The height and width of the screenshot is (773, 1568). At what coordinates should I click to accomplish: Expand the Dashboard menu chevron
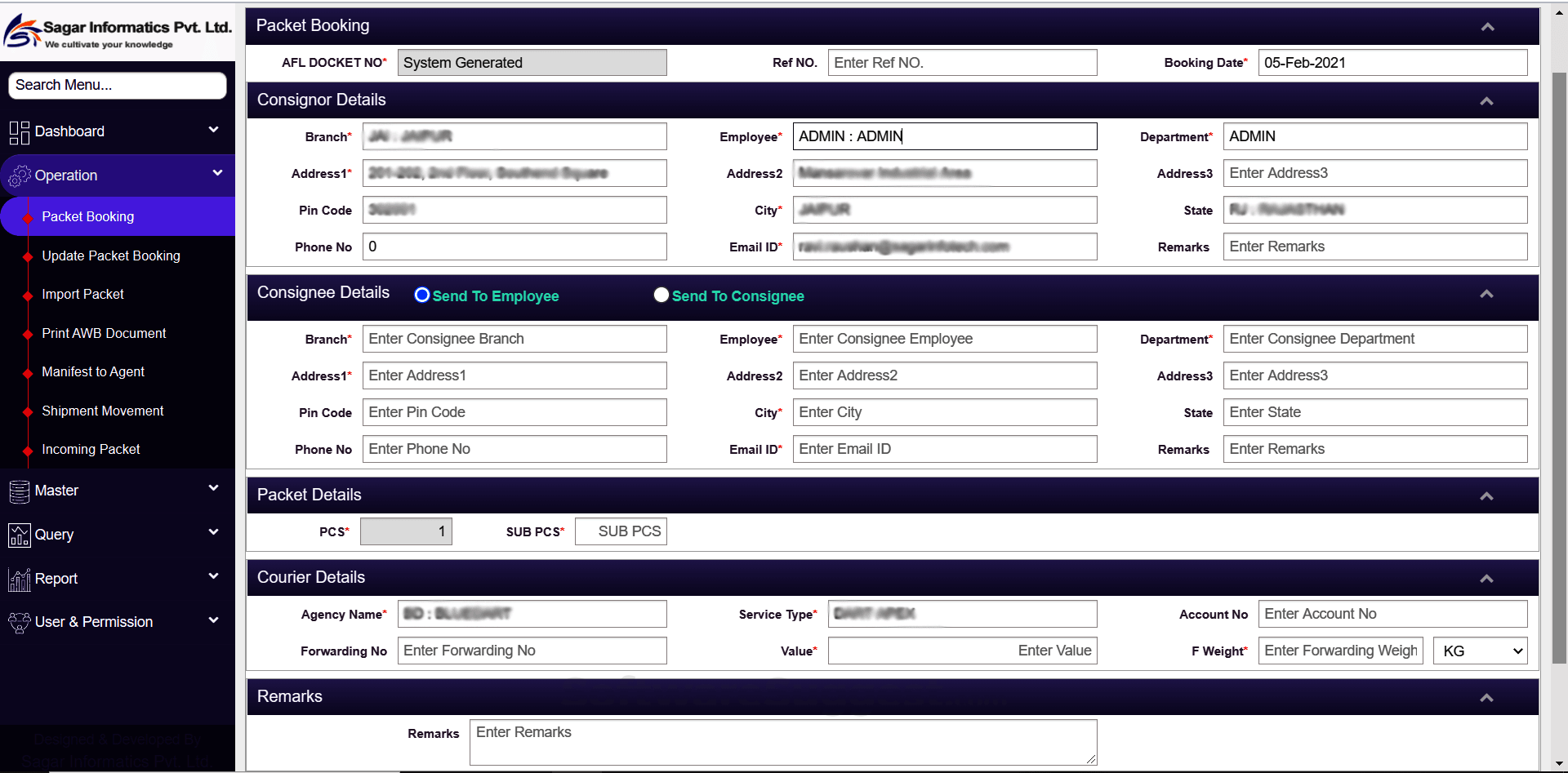point(213,130)
